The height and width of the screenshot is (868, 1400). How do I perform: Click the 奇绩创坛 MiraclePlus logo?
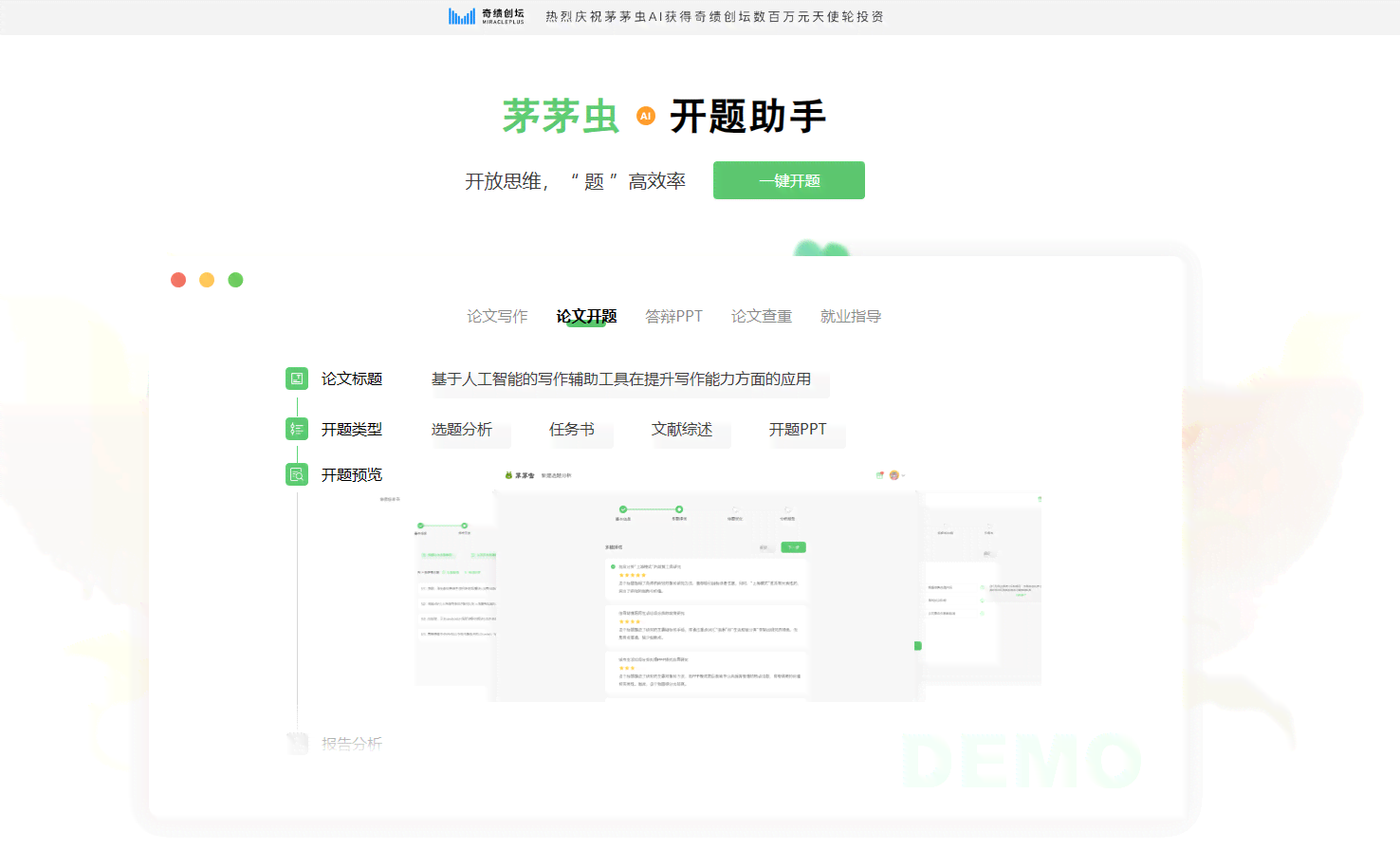click(x=487, y=16)
